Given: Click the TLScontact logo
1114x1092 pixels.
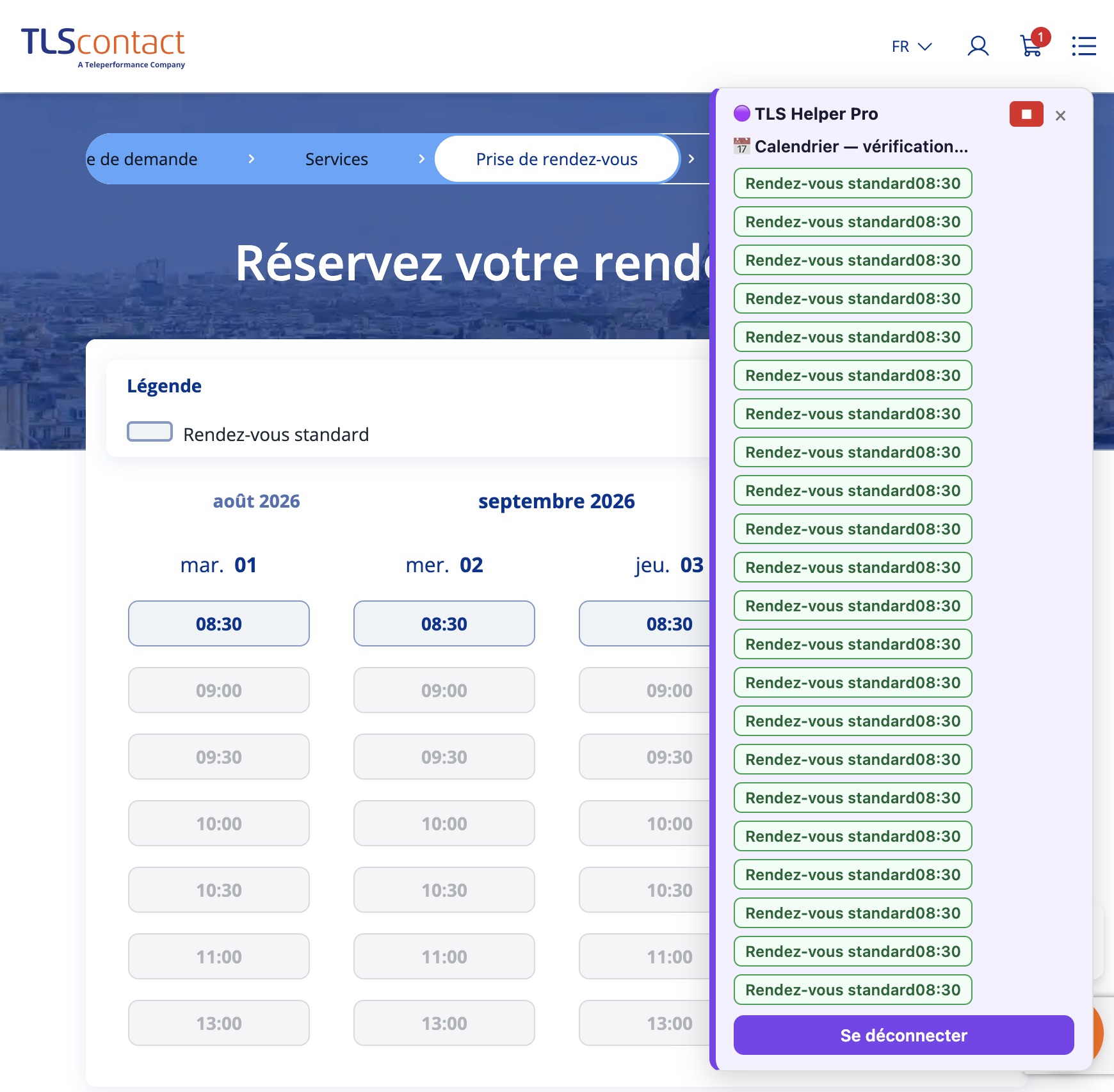Looking at the screenshot, I should click(x=103, y=47).
